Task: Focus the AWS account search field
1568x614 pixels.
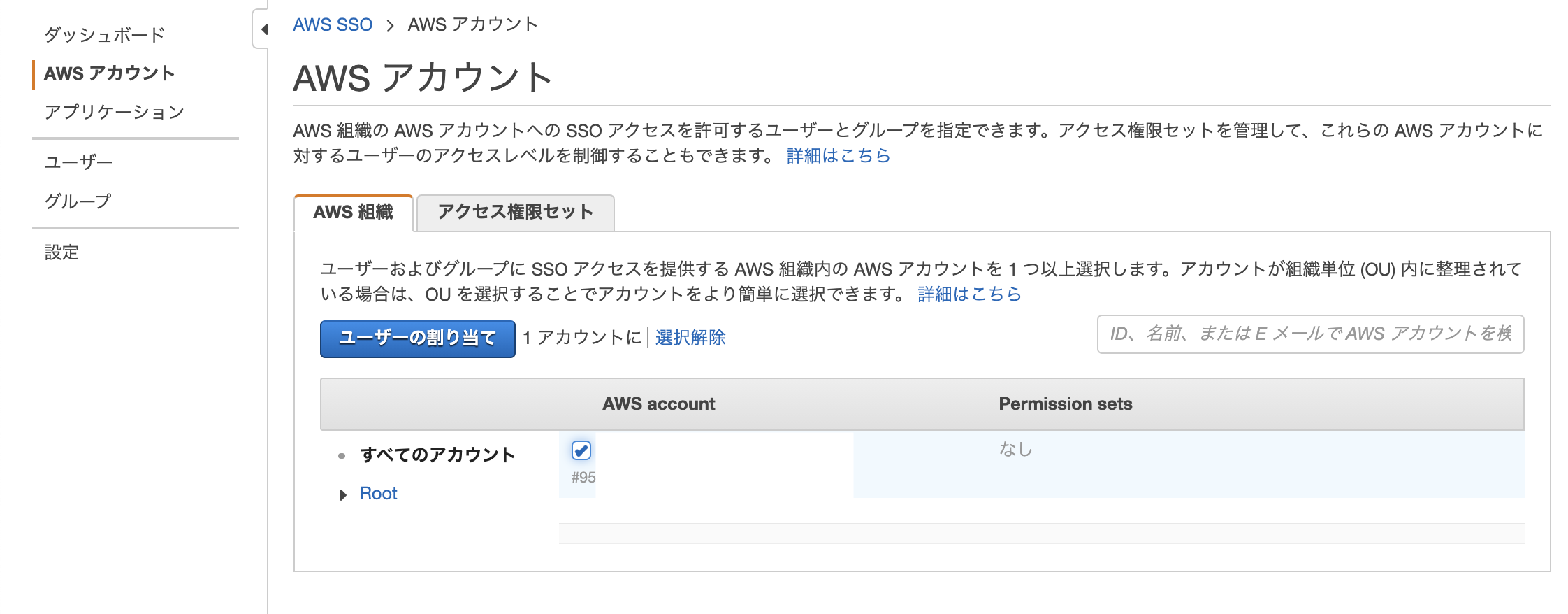Action: point(1310,334)
